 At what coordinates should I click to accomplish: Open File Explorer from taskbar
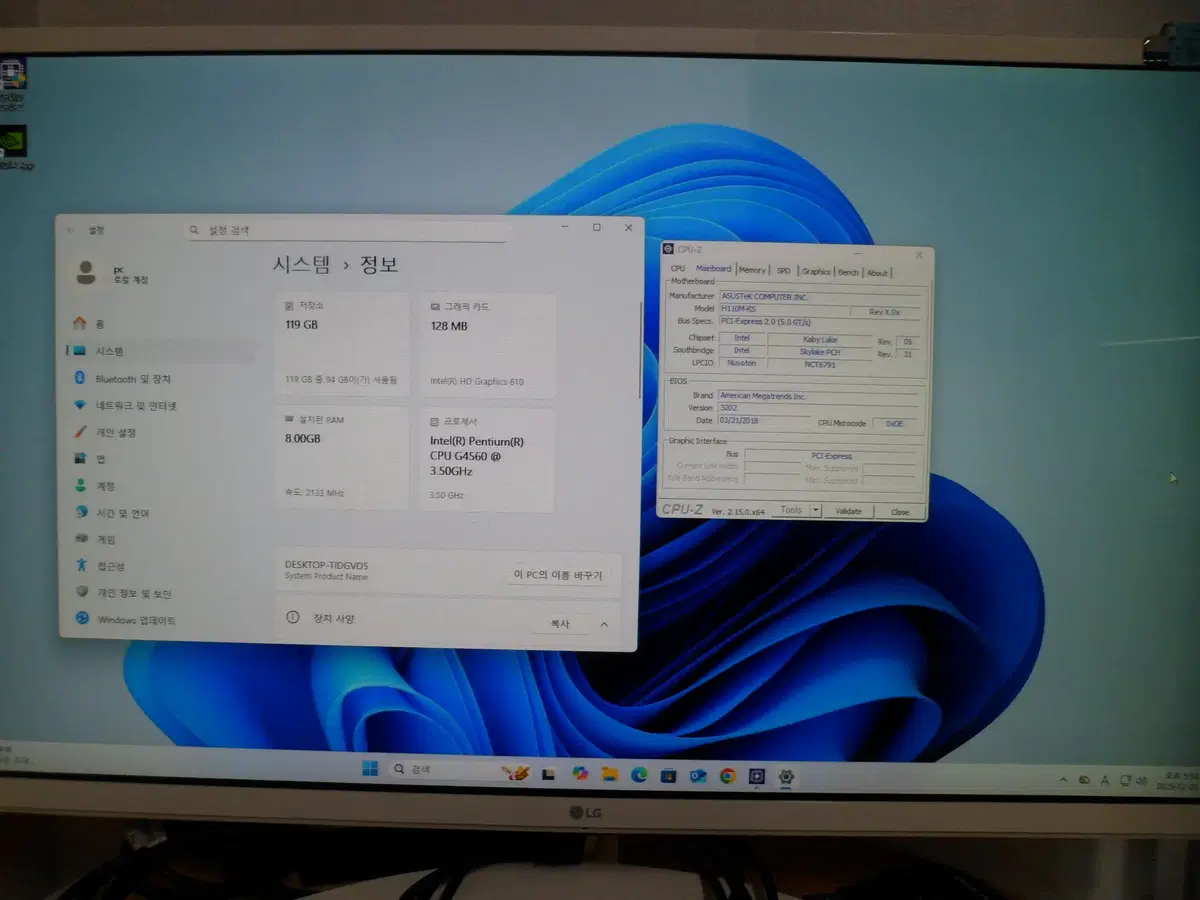609,774
